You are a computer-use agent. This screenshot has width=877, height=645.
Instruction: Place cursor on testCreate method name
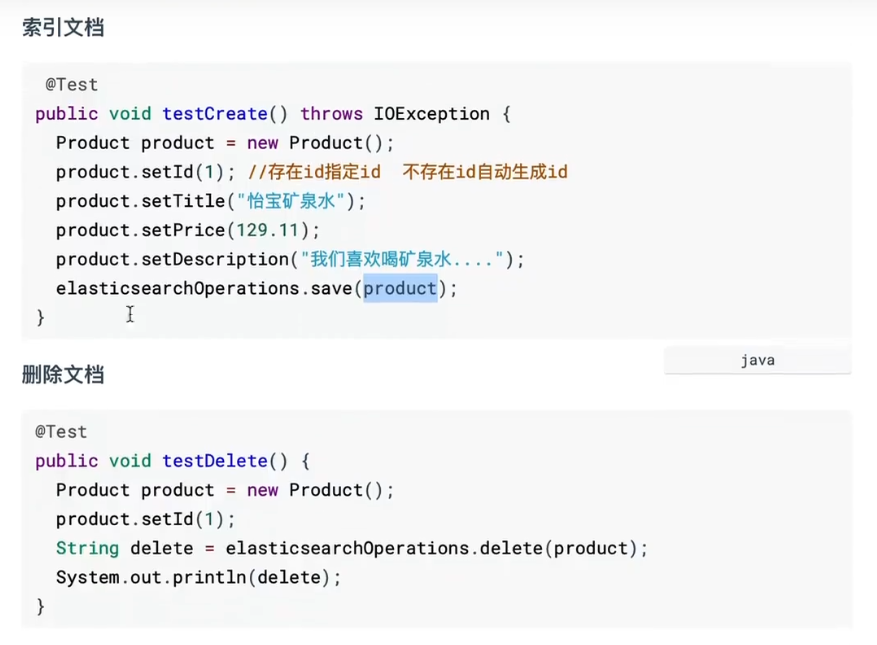click(x=215, y=114)
